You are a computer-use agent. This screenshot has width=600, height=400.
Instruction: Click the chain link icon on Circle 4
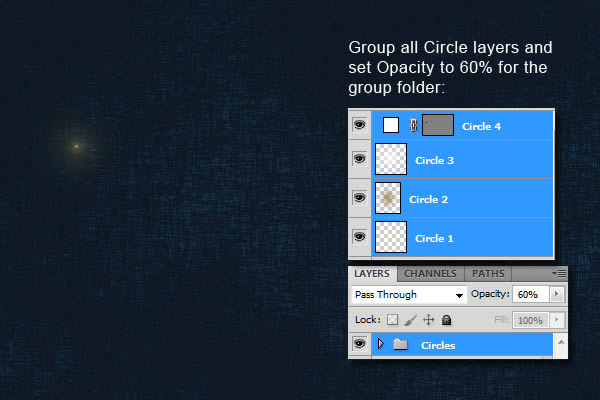coord(412,125)
